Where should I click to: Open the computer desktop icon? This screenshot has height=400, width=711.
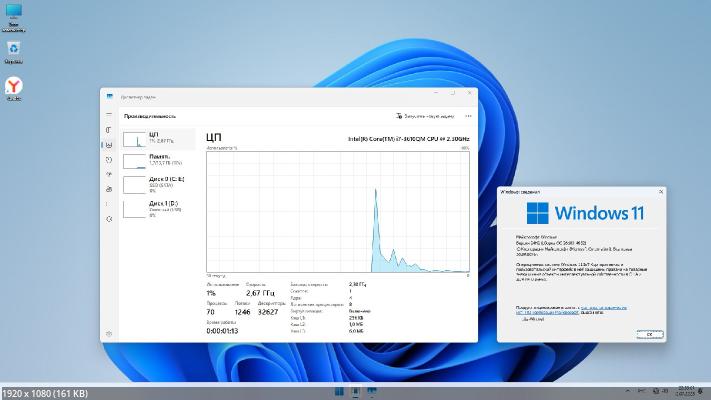point(14,18)
